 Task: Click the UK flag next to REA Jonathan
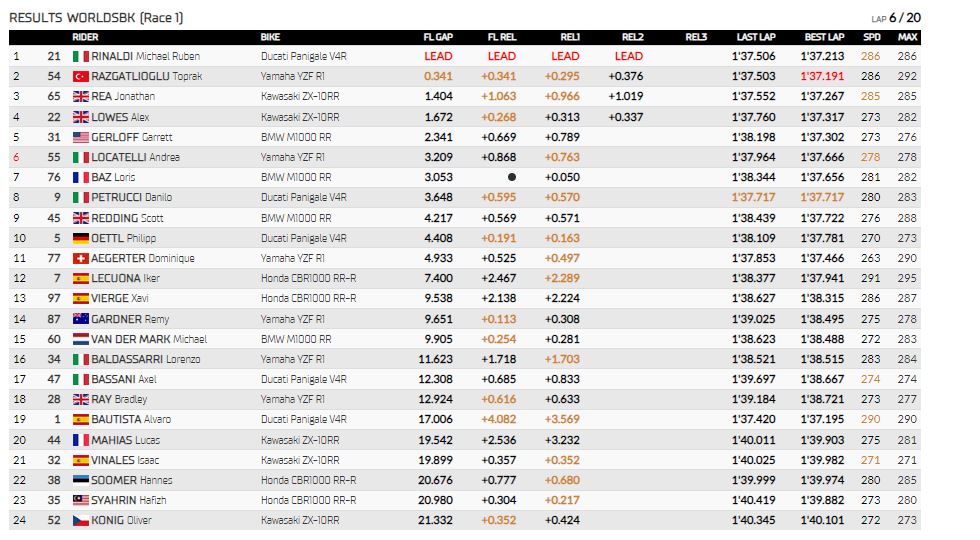point(81,96)
